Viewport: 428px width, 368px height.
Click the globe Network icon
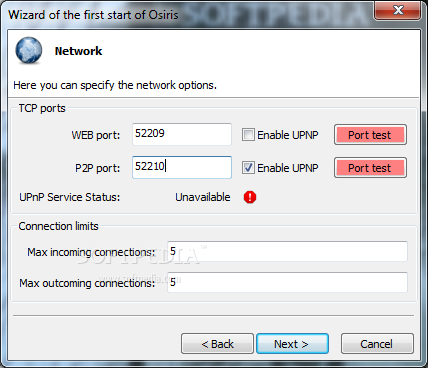pos(29,50)
